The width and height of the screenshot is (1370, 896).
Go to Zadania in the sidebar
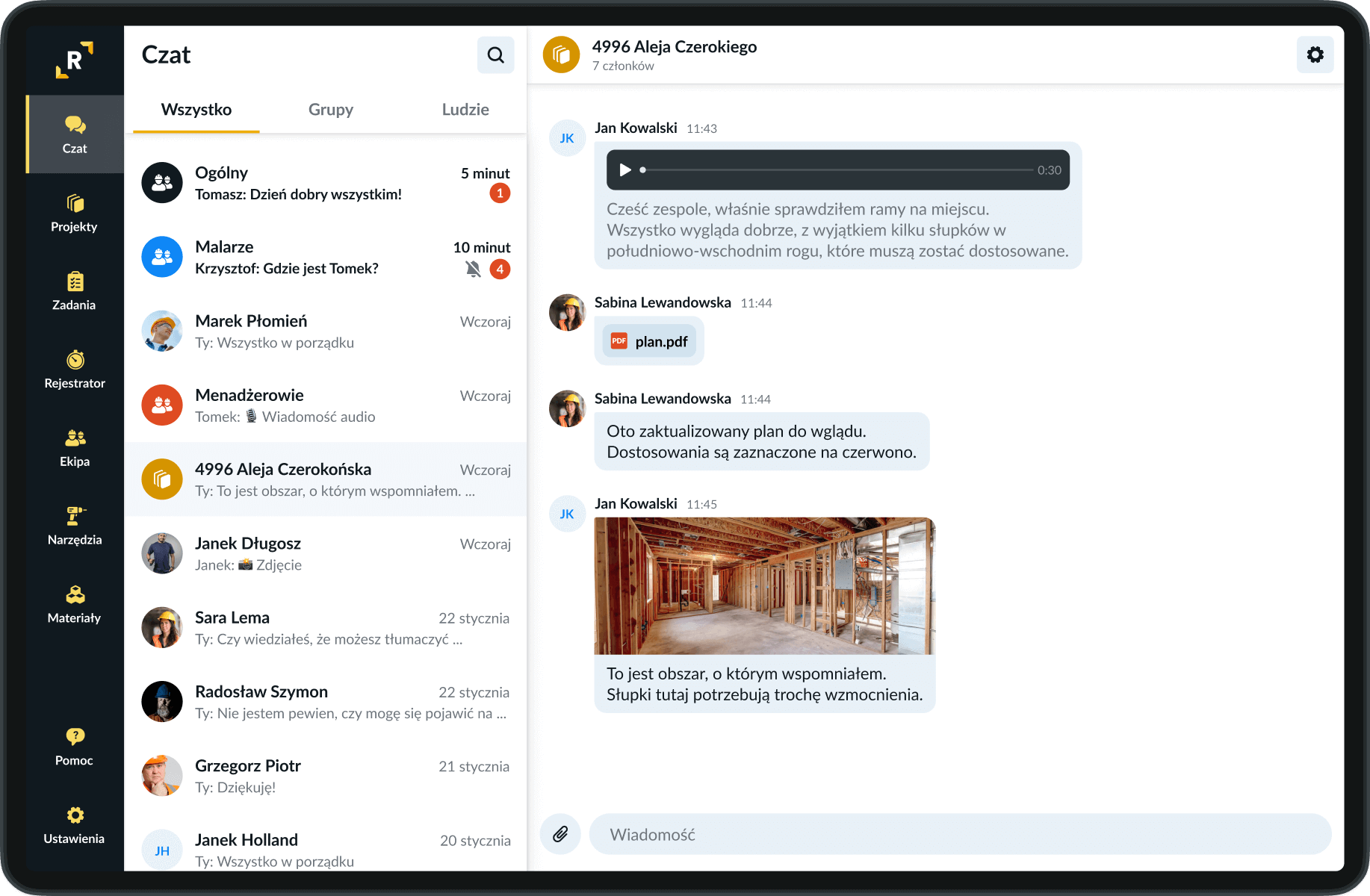[x=75, y=291]
